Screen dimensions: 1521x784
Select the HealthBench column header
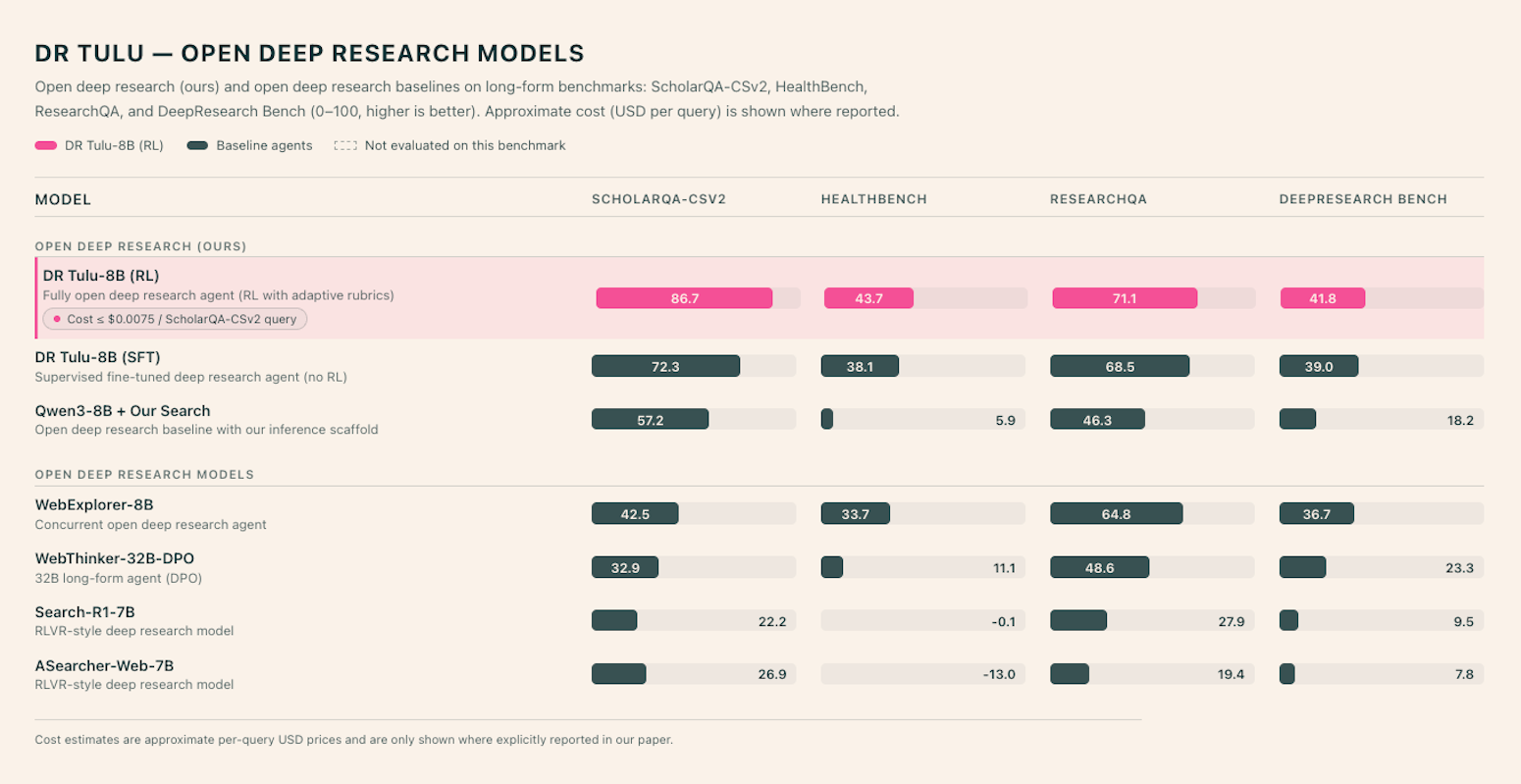[873, 199]
